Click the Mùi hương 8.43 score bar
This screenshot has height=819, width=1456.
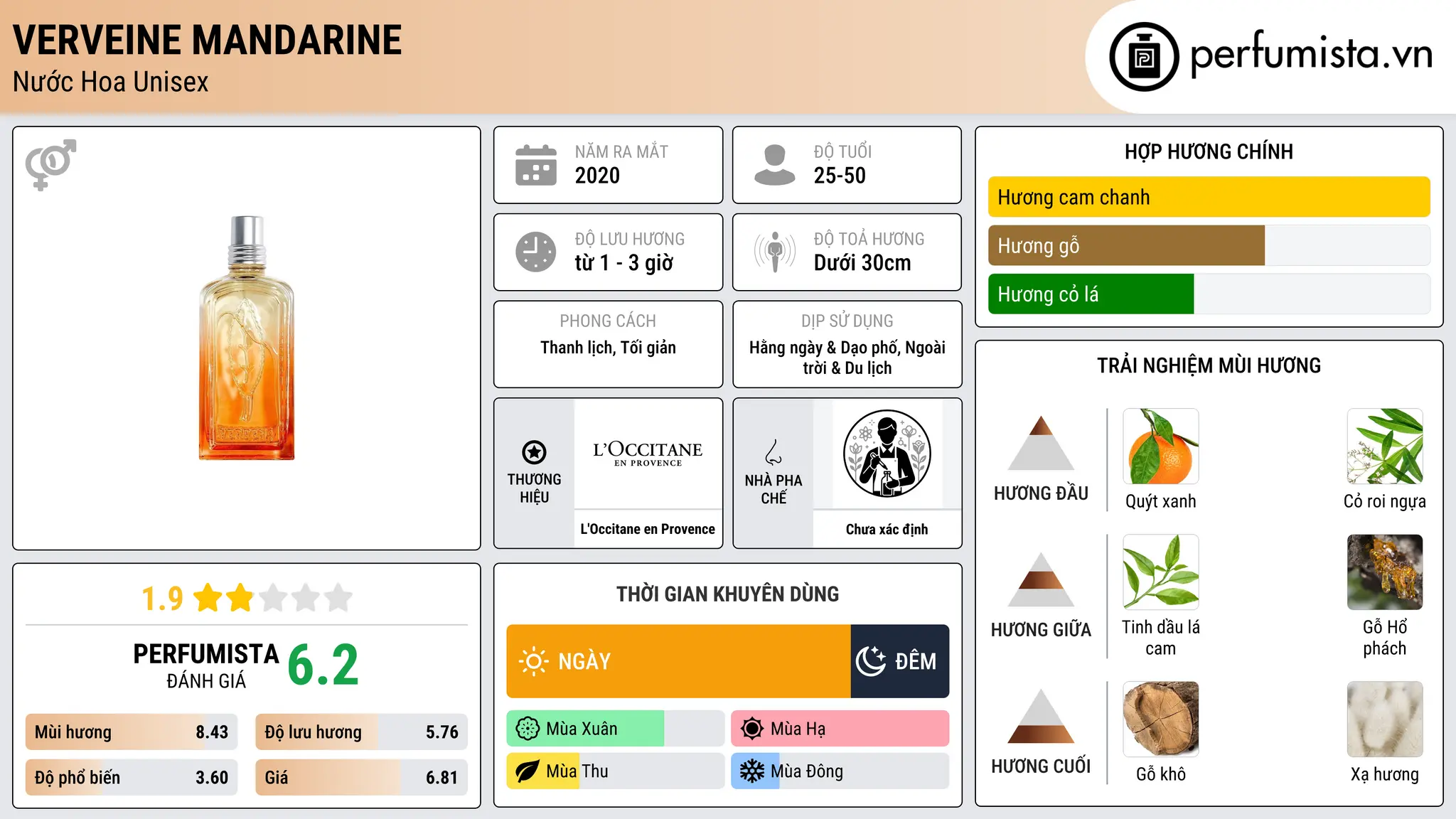tap(132, 732)
